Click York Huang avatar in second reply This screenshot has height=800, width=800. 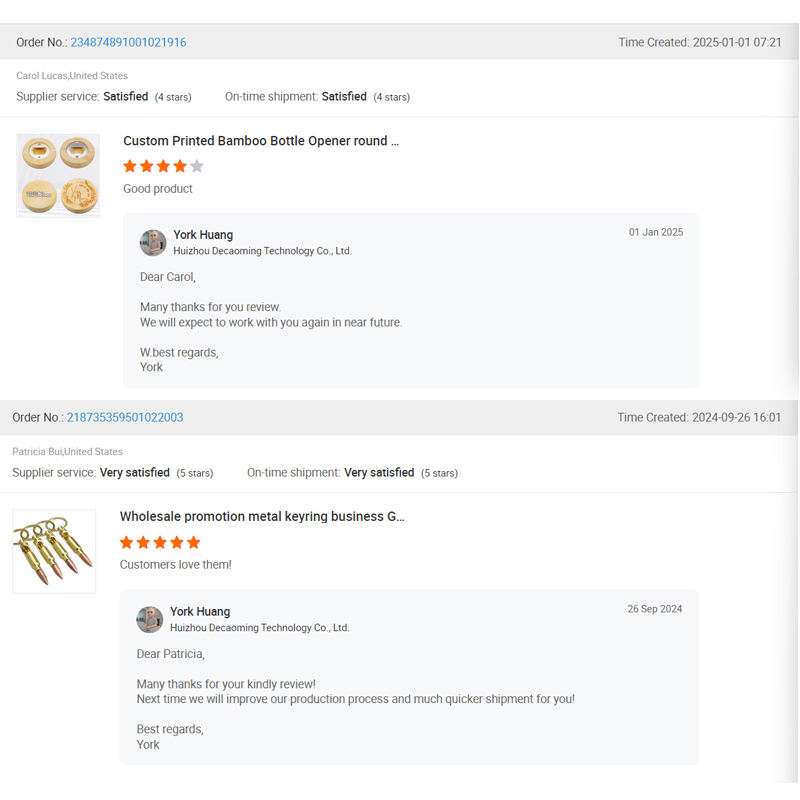point(150,619)
